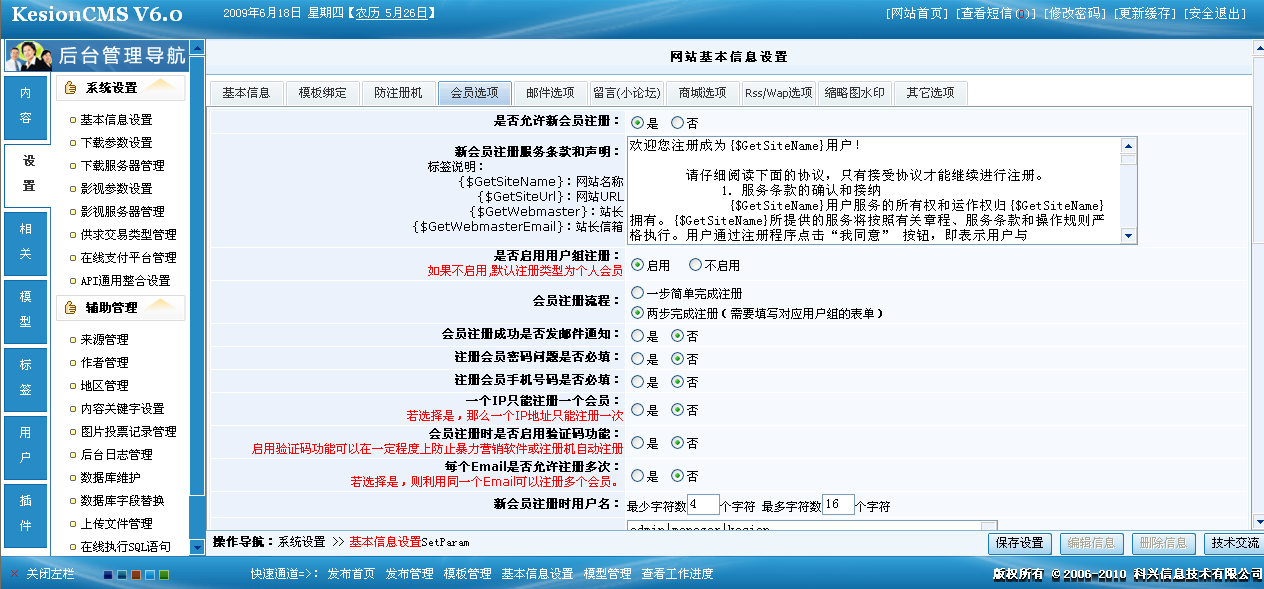Screen dimensions: 1264x589
Task: Choose 一步简单完成注册 registration flow
Action: click(x=635, y=294)
